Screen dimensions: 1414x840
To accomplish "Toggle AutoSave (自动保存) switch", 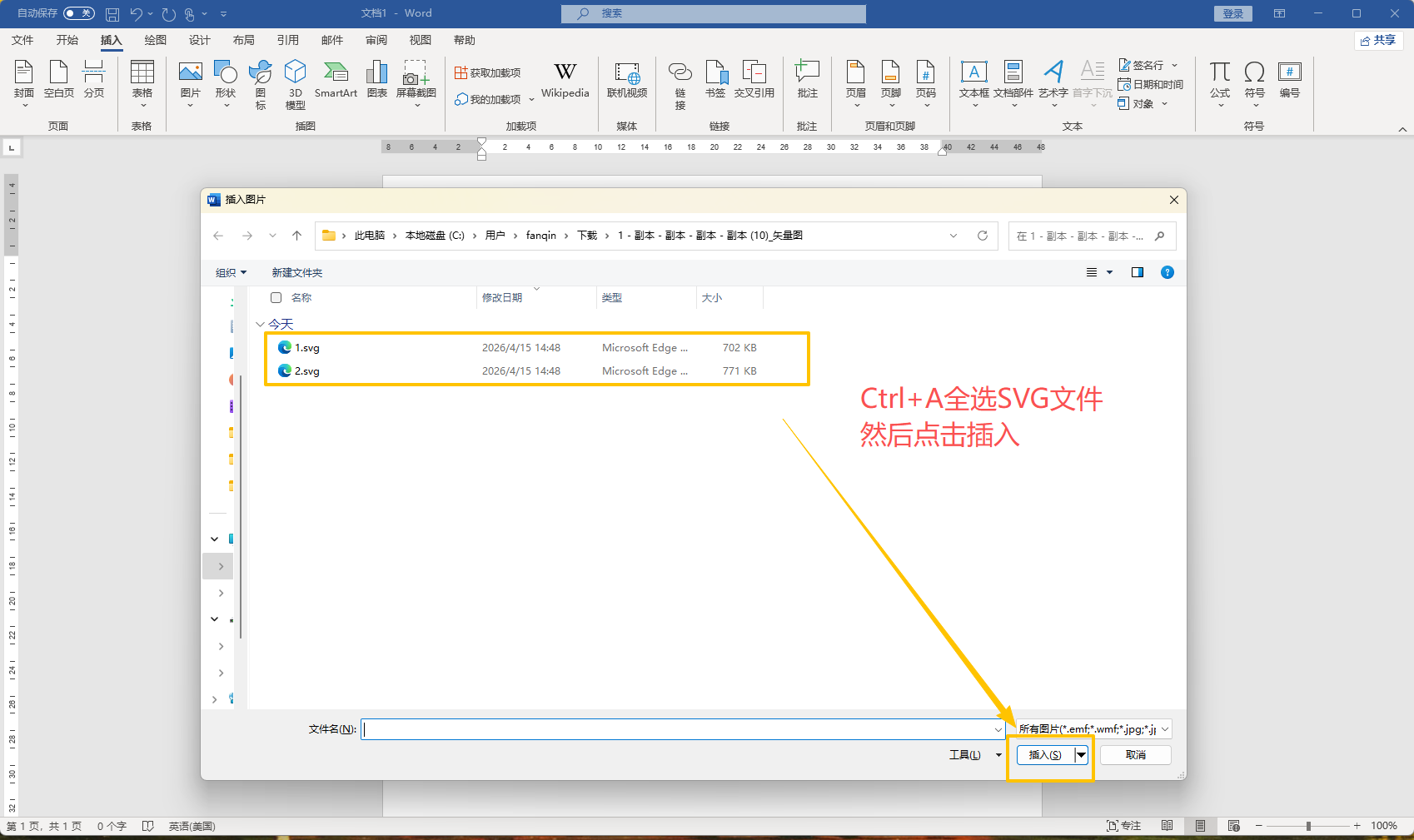I will point(79,13).
